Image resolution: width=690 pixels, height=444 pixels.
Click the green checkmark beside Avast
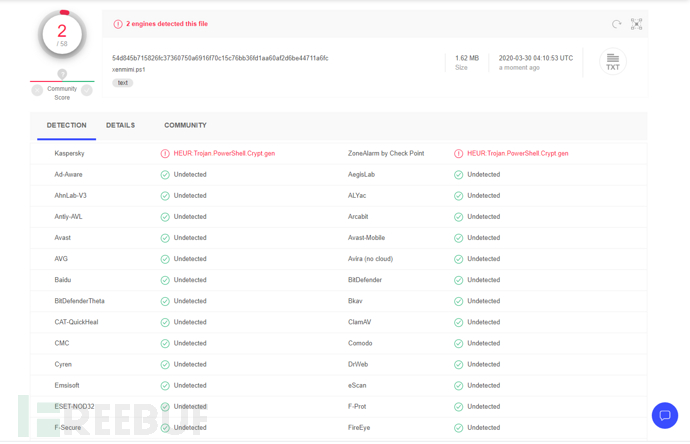click(165, 238)
